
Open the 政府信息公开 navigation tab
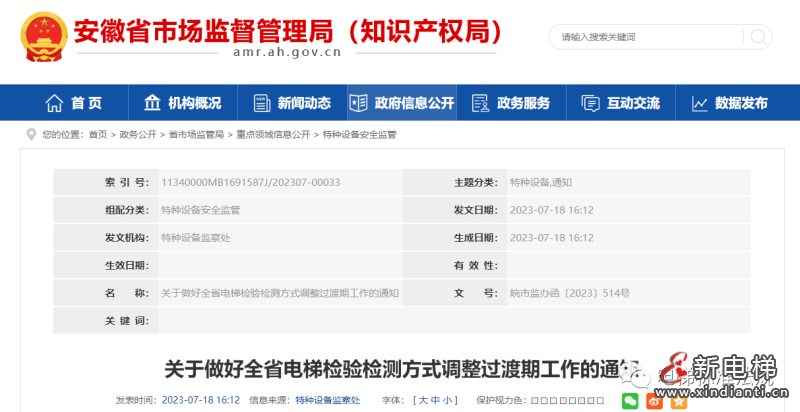pos(402,103)
